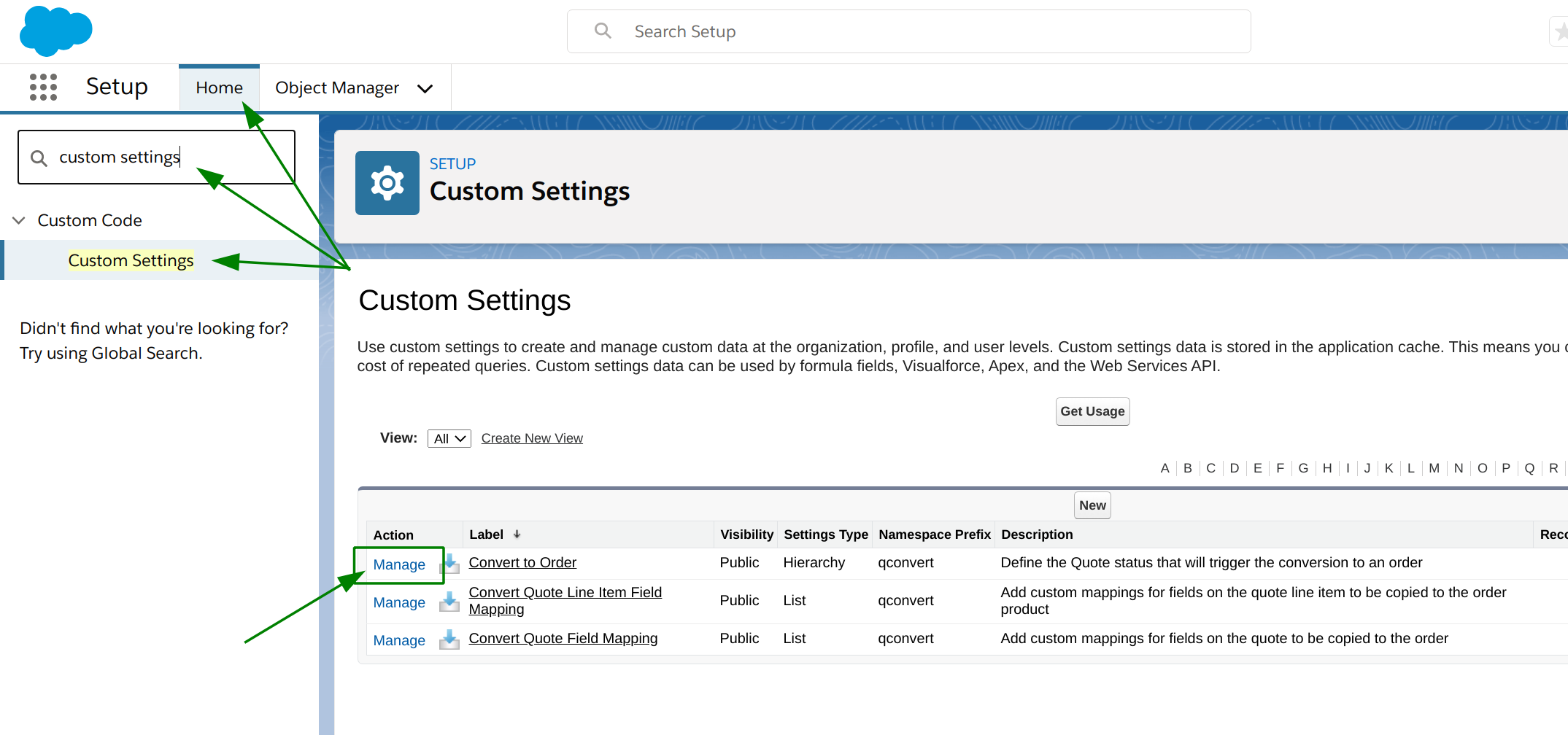Click the New button
Image resolution: width=1568 pixels, height=735 pixels.
(x=1092, y=505)
